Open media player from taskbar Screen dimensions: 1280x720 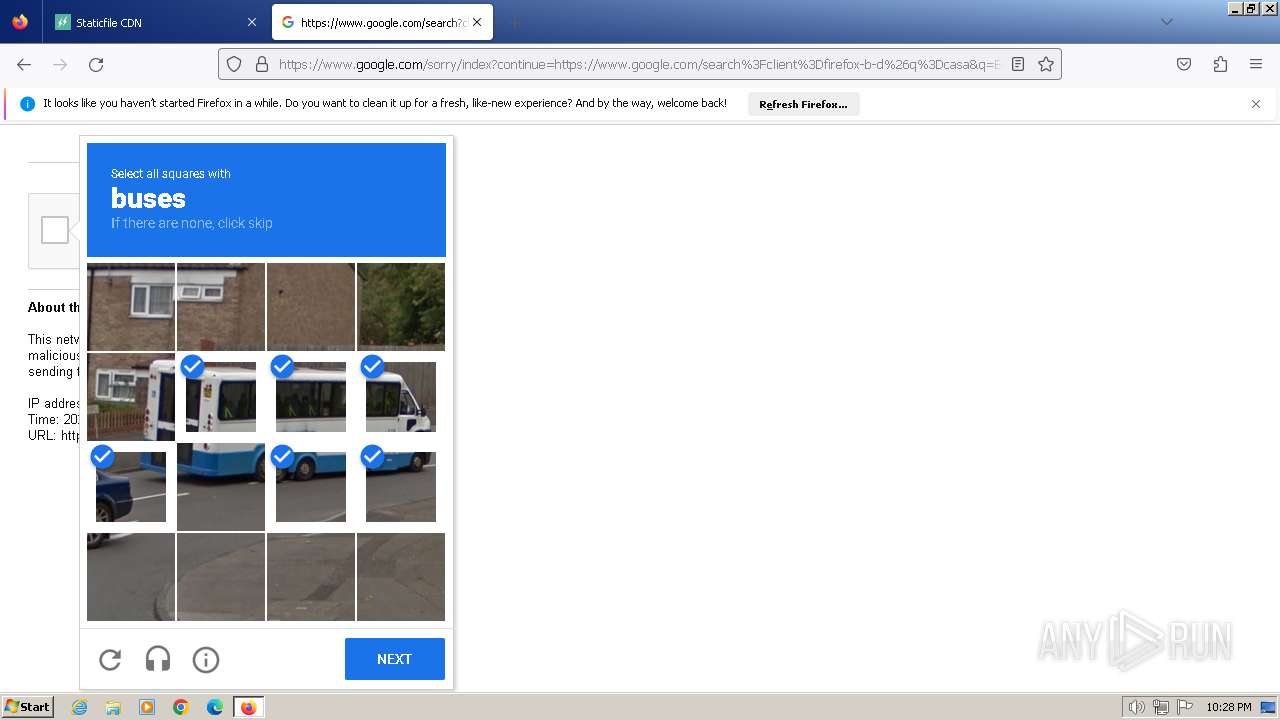pyautogui.click(x=147, y=707)
